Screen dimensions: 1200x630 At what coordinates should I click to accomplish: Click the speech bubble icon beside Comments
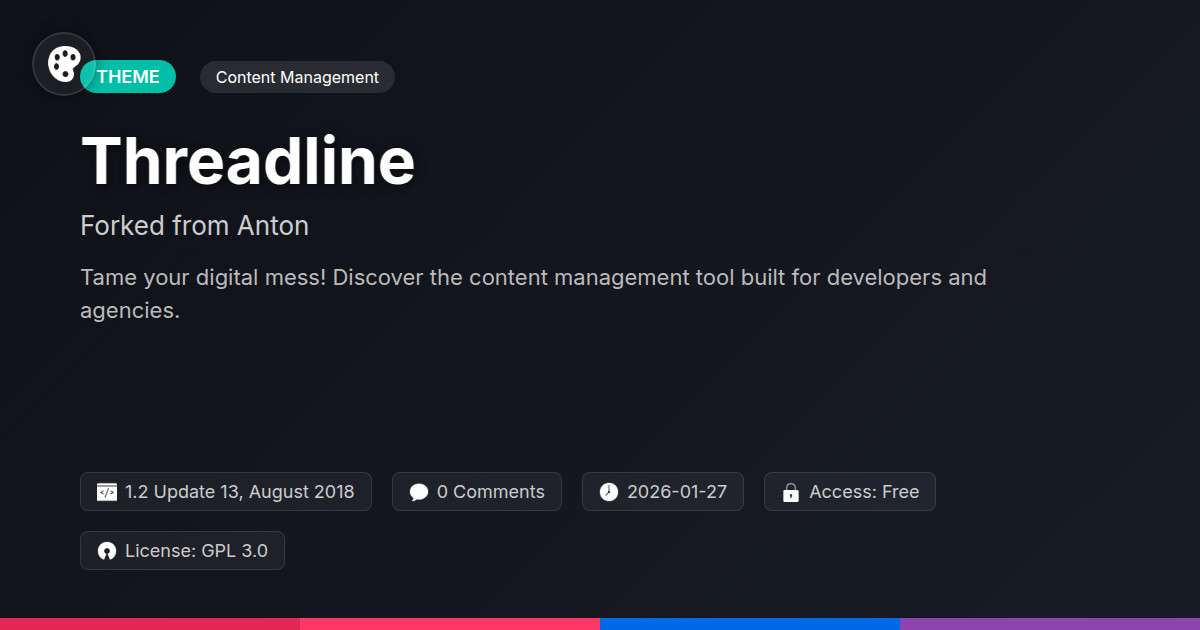419,492
